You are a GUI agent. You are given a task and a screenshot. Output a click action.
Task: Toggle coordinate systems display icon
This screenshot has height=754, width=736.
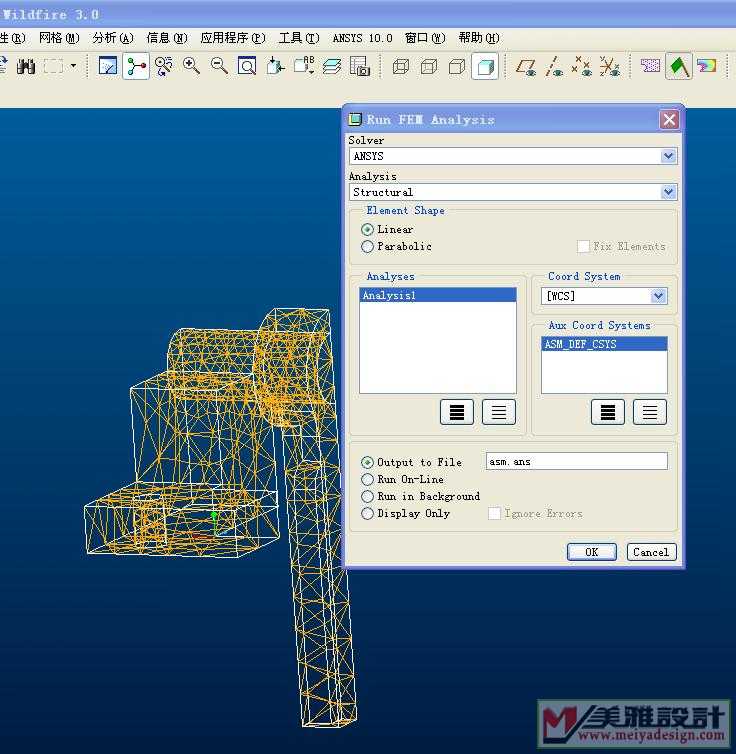point(610,66)
